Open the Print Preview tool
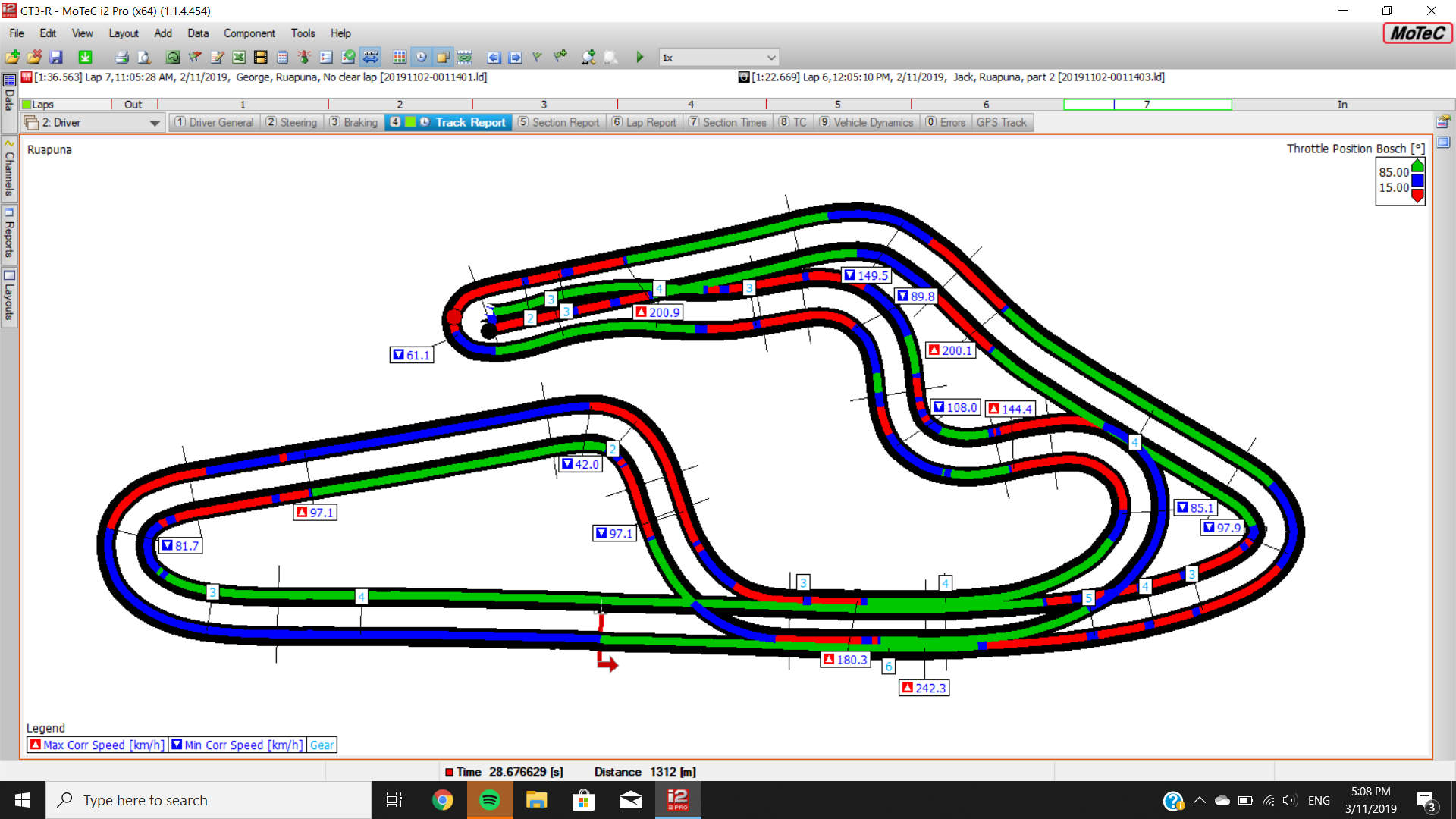Viewport: 1456px width, 819px height. (x=143, y=57)
